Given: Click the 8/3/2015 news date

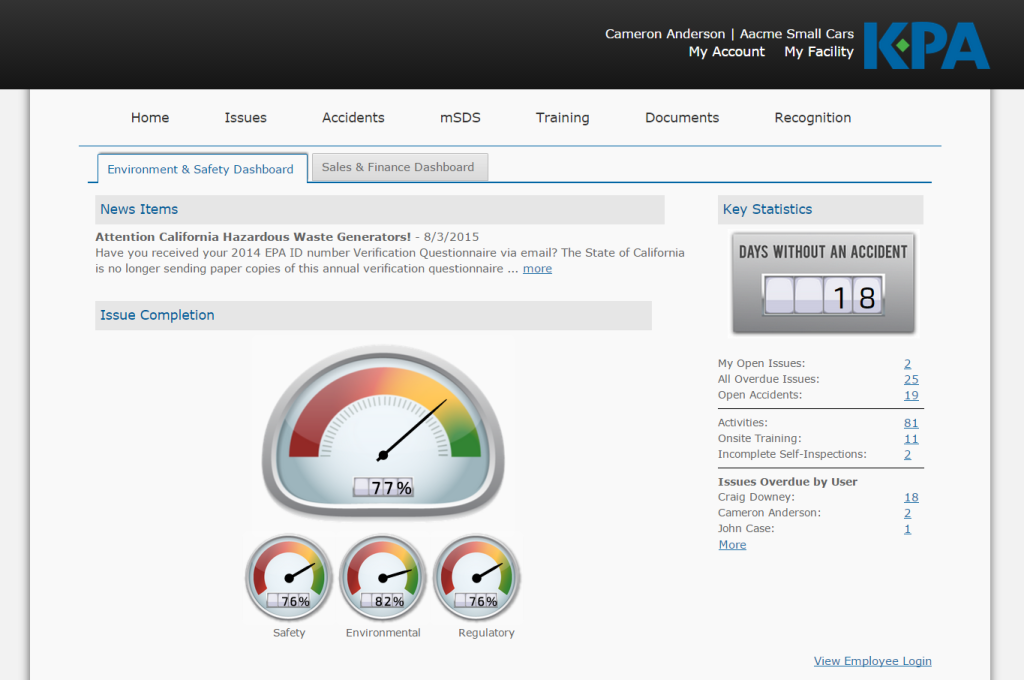Looking at the screenshot, I should [451, 237].
